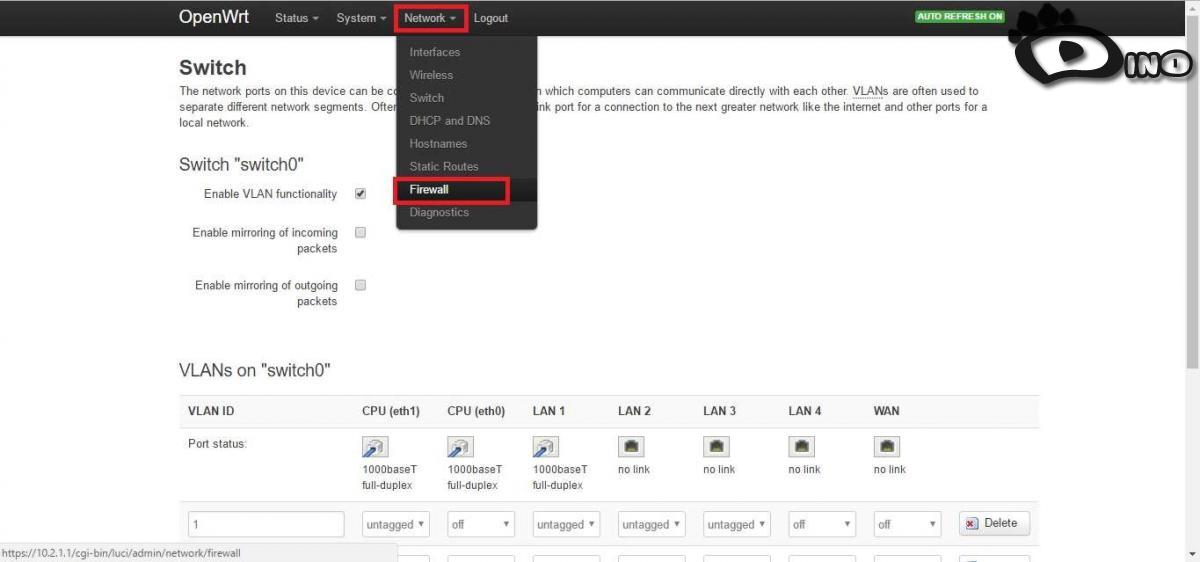Screen dimensions: 1200x562
Task: Click the 'Switch "switch0"' section heading
Action: point(241,165)
